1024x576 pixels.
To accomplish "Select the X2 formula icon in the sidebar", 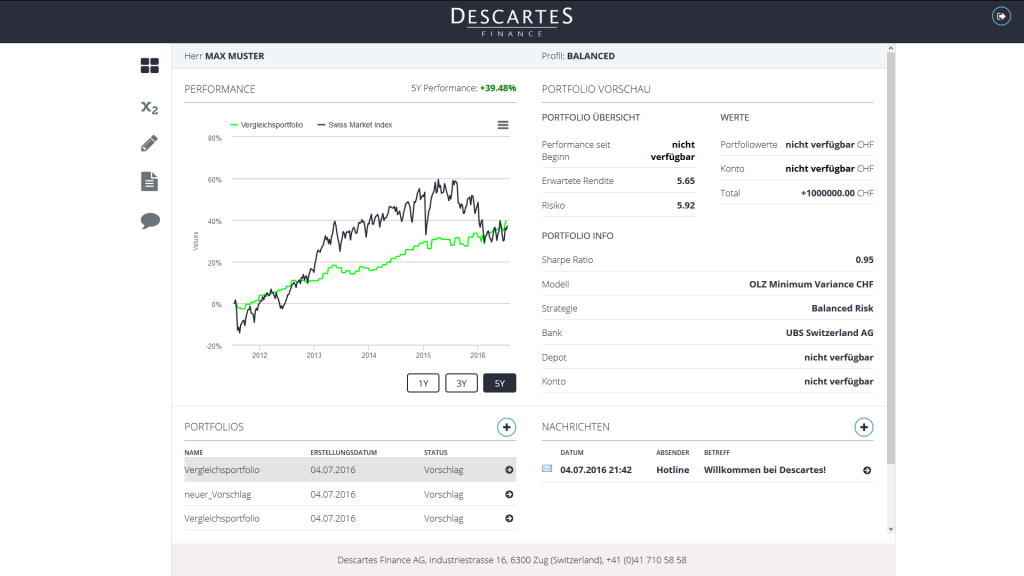I will pyautogui.click(x=148, y=105).
